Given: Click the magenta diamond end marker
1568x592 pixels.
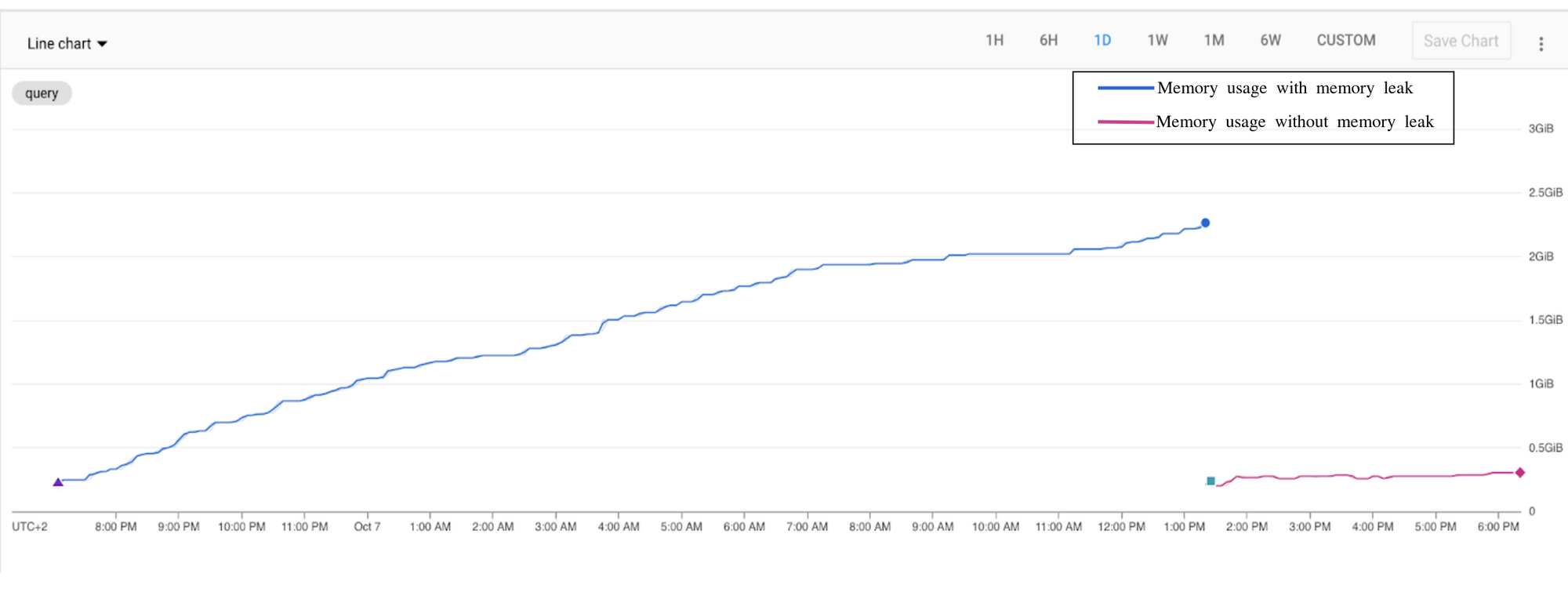Looking at the screenshot, I should tap(1519, 472).
